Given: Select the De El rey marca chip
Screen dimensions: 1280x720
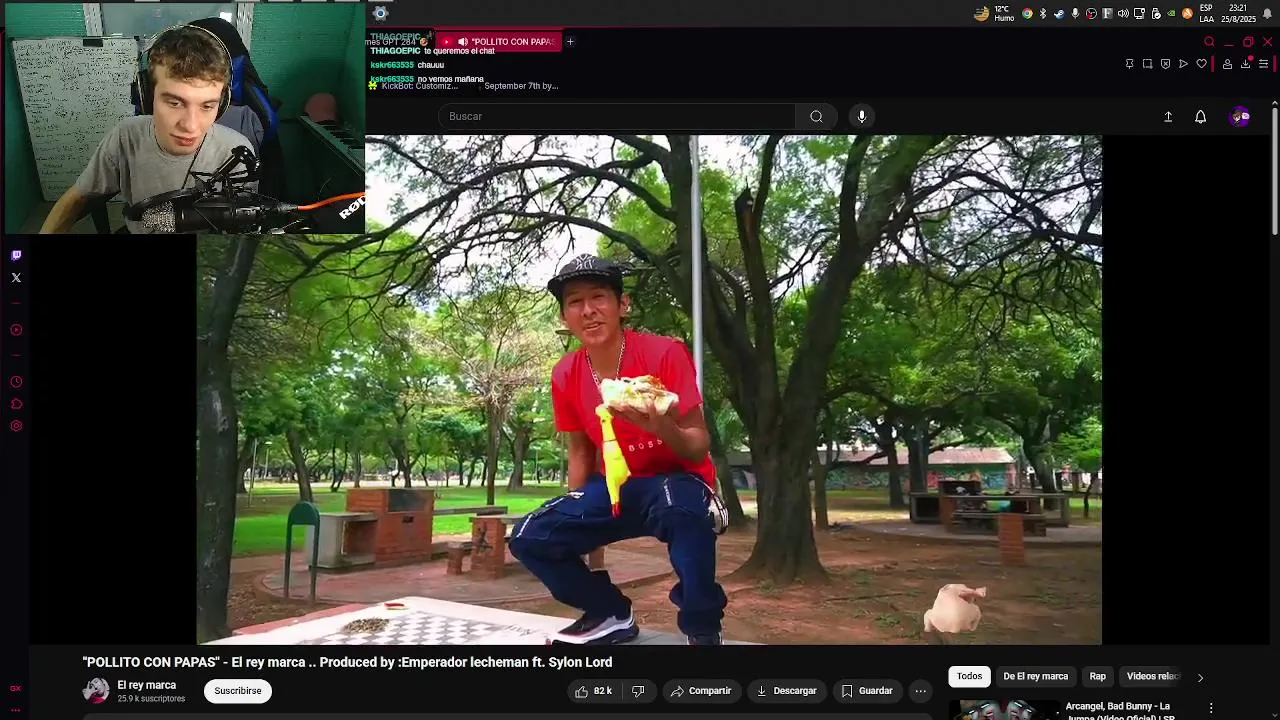Looking at the screenshot, I should [1036, 677].
